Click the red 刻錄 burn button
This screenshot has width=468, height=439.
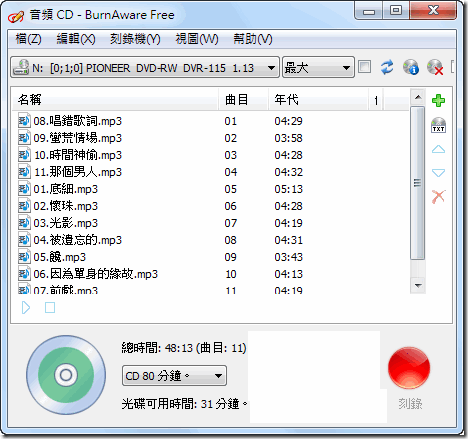coord(409,368)
